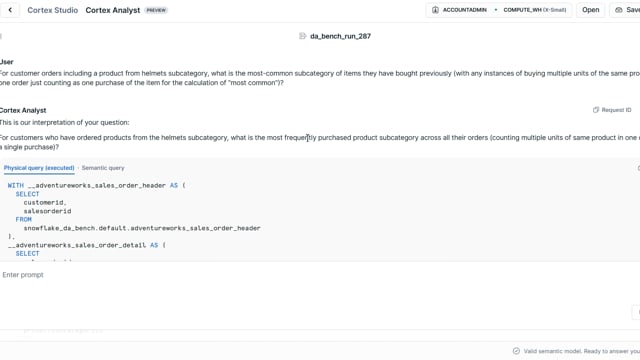Click the file icon beside da_bench_run_287
This screenshot has height=360, width=640.
(x=302, y=36)
